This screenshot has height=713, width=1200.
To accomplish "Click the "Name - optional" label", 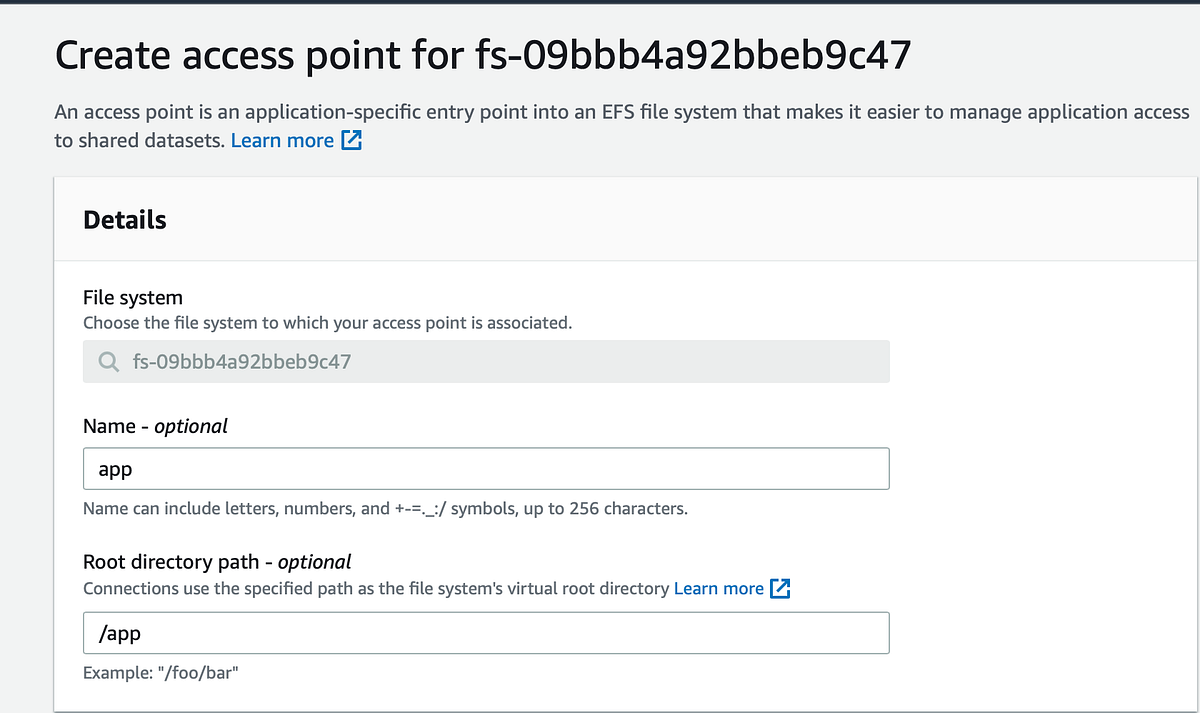I will pos(155,426).
